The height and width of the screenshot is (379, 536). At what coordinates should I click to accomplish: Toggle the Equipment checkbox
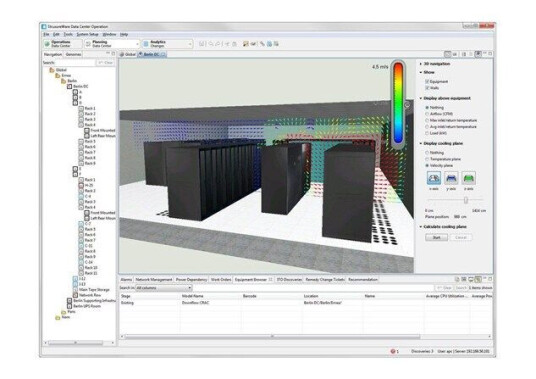point(427,81)
